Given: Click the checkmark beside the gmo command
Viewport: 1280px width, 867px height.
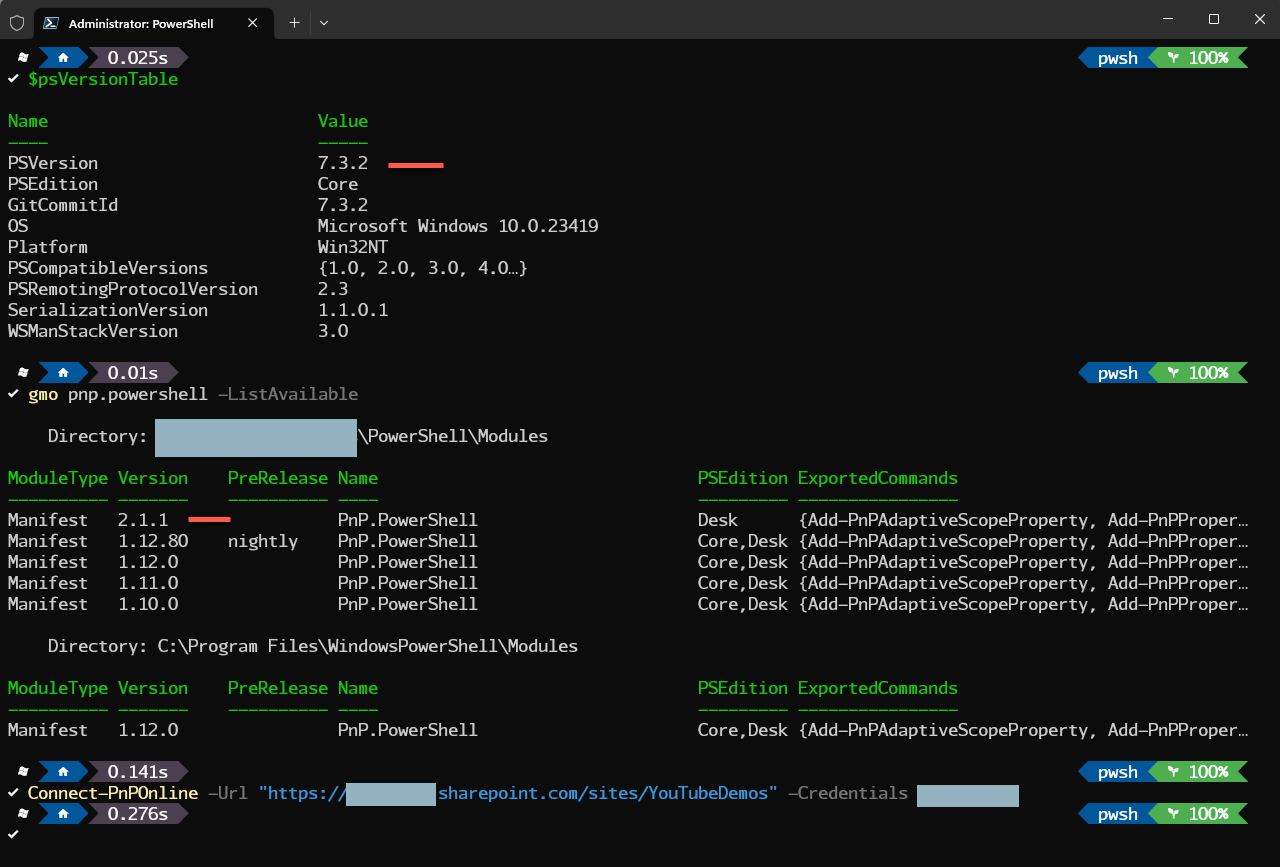Looking at the screenshot, I should point(12,394).
